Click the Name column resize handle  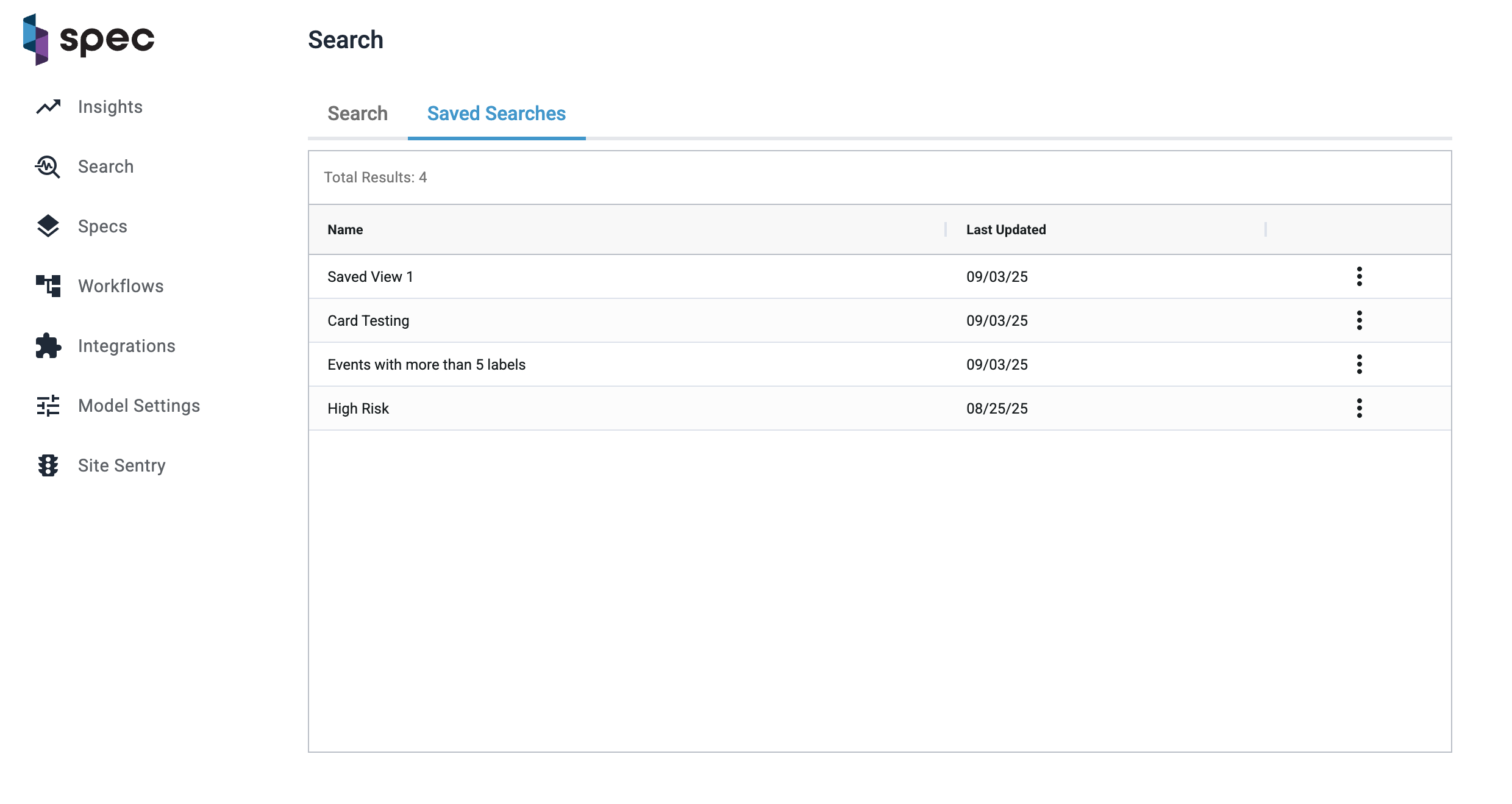(946, 229)
